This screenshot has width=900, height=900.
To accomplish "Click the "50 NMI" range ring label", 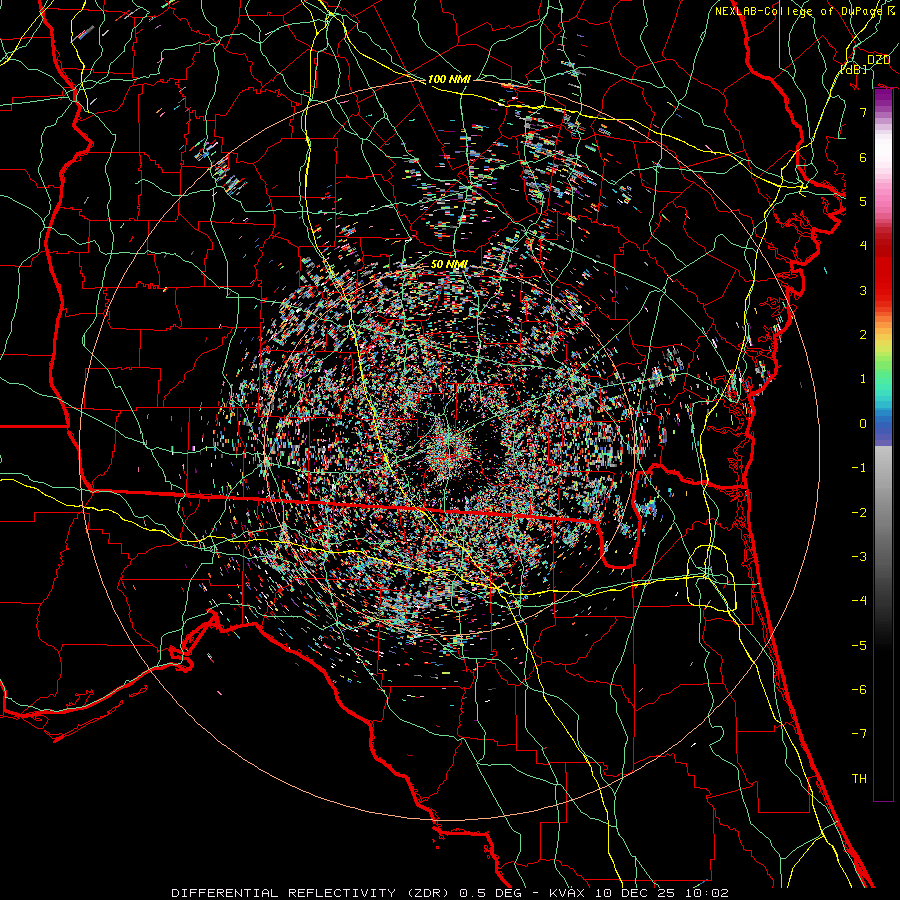I will (x=449, y=264).
